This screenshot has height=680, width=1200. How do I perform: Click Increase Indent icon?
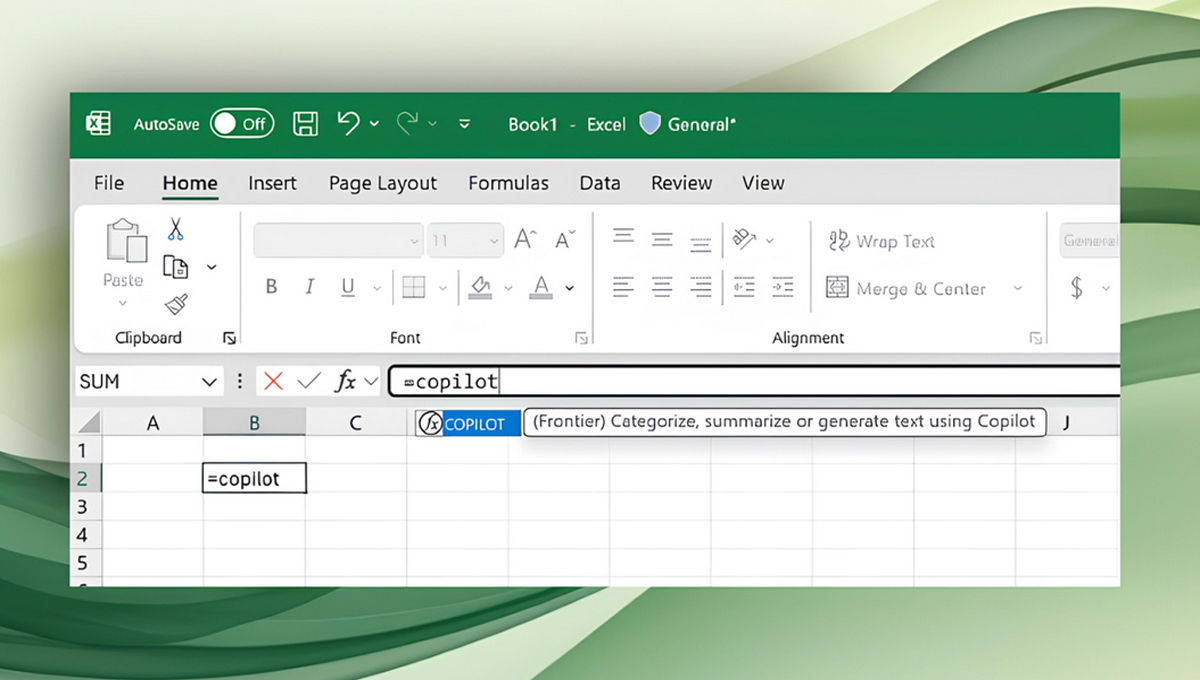(783, 287)
